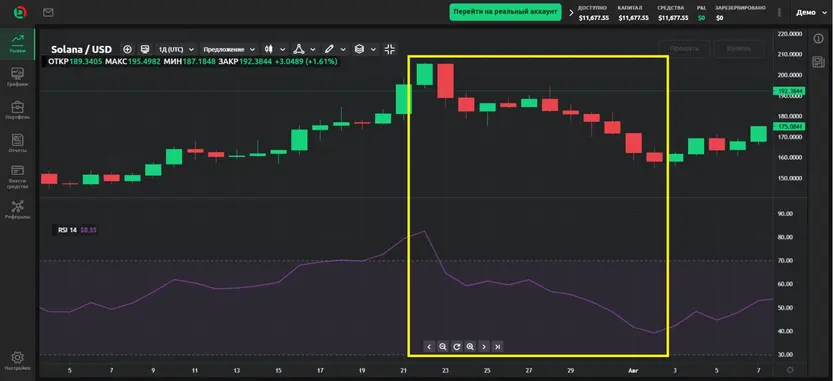Open the info panel icon on right
This screenshot has width=833, height=381.
pyautogui.click(x=818, y=38)
